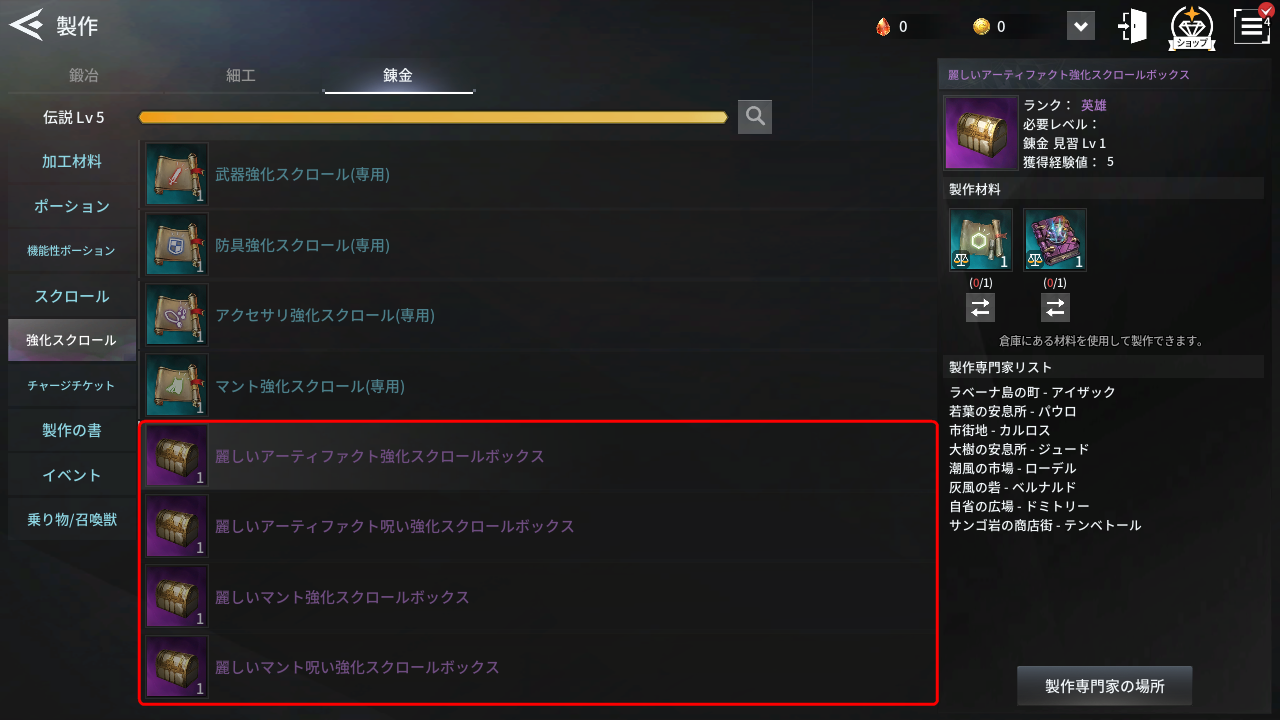This screenshot has height=720, width=1280.
Task: Open the hamburger menu with notification badge
Action: 1252,25
